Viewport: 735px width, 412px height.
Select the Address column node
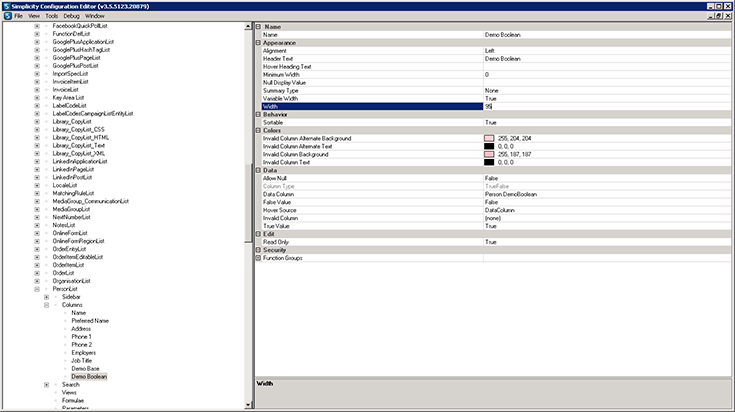[x=81, y=329]
